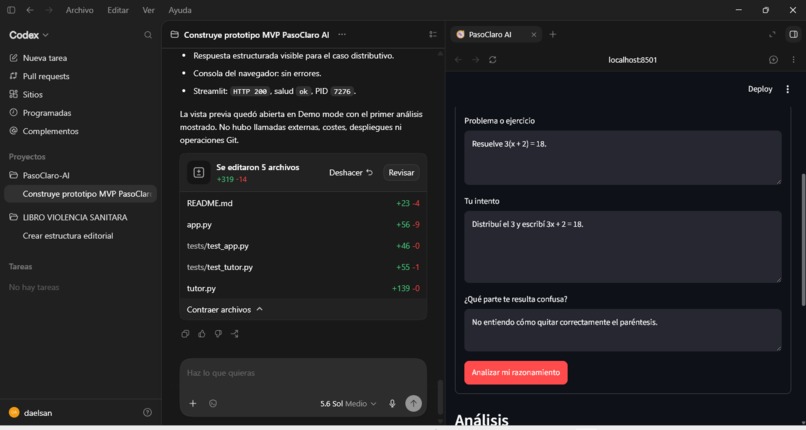This screenshot has width=806, height=430.
Task: Open Crear estructura editorial task
Action: tap(68, 236)
